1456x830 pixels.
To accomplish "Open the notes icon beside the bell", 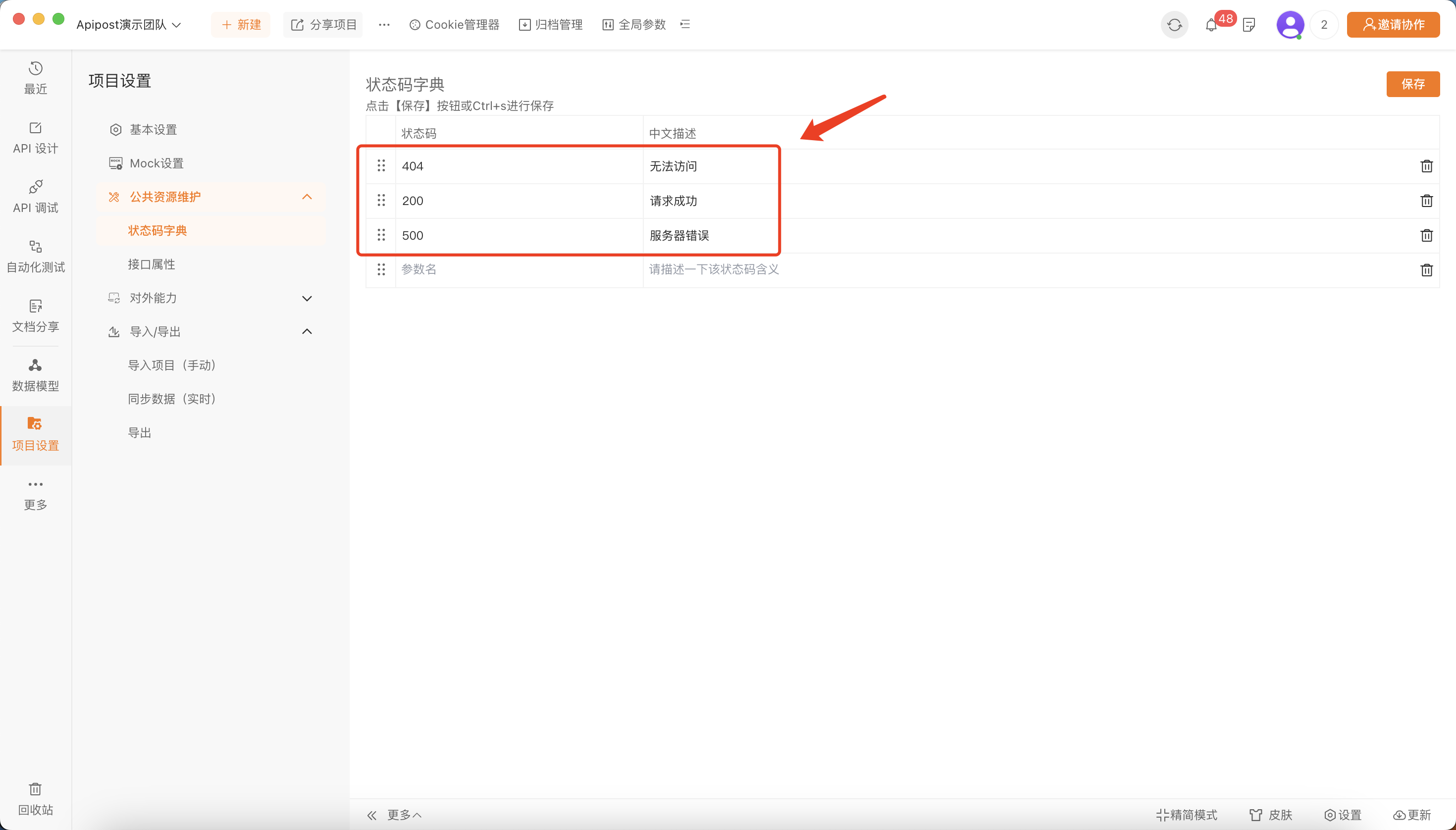I will pyautogui.click(x=1248, y=25).
